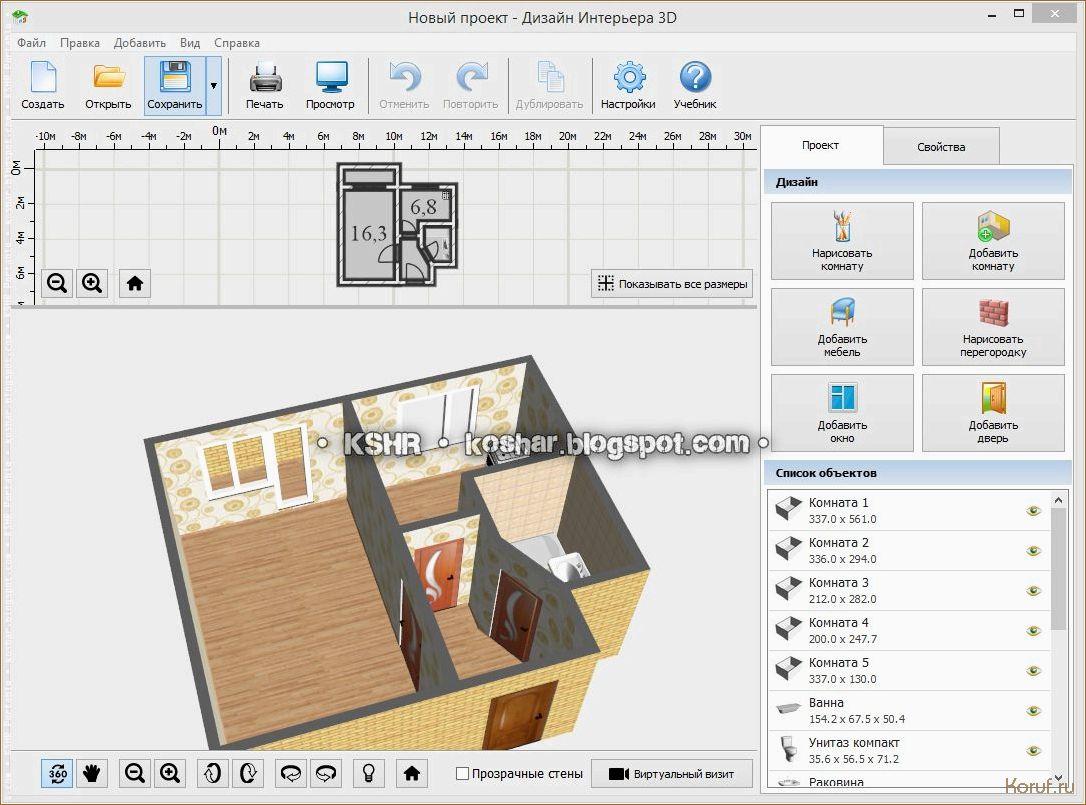The image size is (1086, 805).
Task: Hide Комната 4 with eye icon
Action: pos(1033,631)
